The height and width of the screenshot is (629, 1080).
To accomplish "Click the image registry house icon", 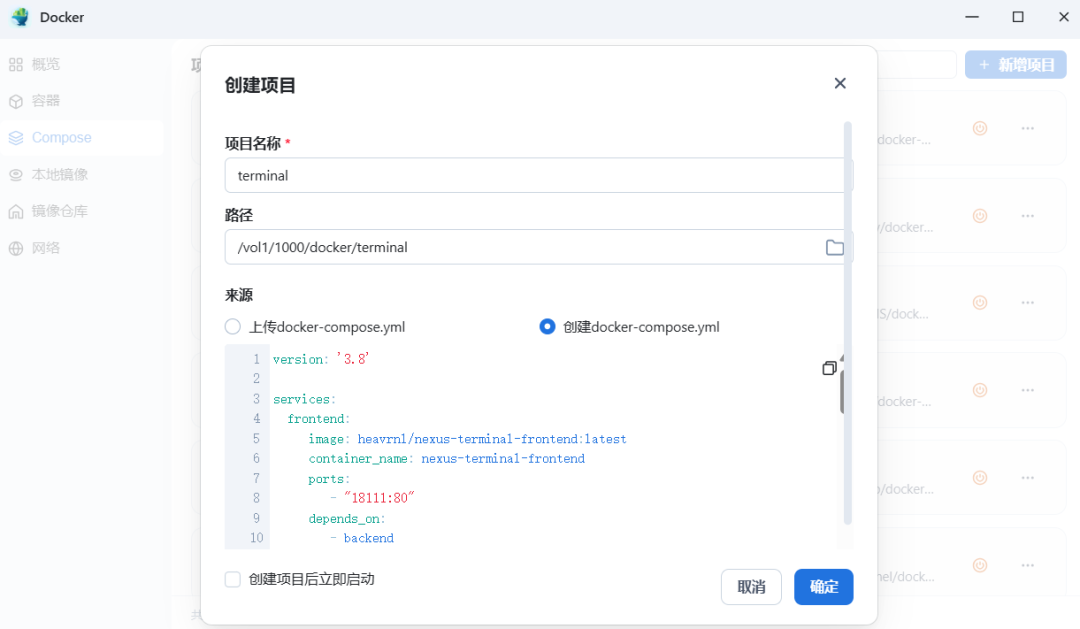I will 15,211.
